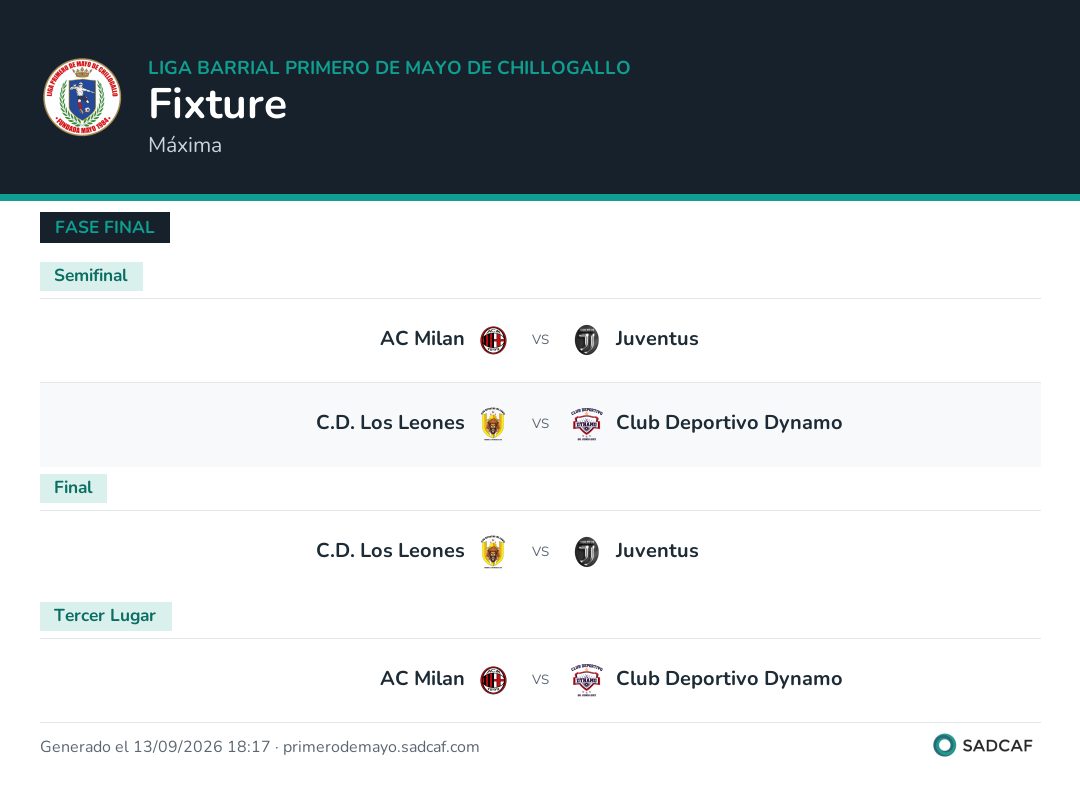Click Juventus team name in the Final

[657, 551]
